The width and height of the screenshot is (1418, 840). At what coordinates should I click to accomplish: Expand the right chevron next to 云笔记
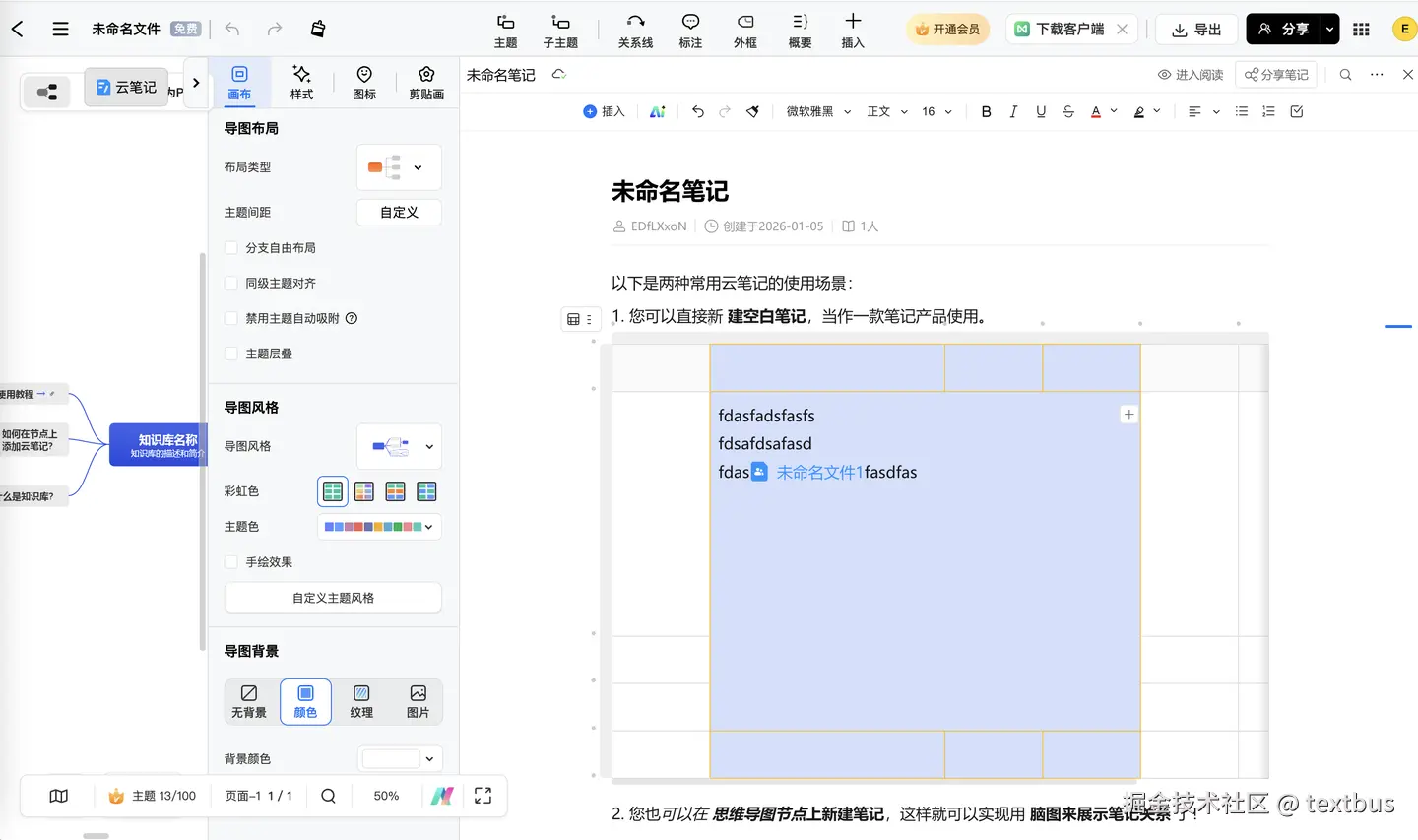(x=196, y=83)
